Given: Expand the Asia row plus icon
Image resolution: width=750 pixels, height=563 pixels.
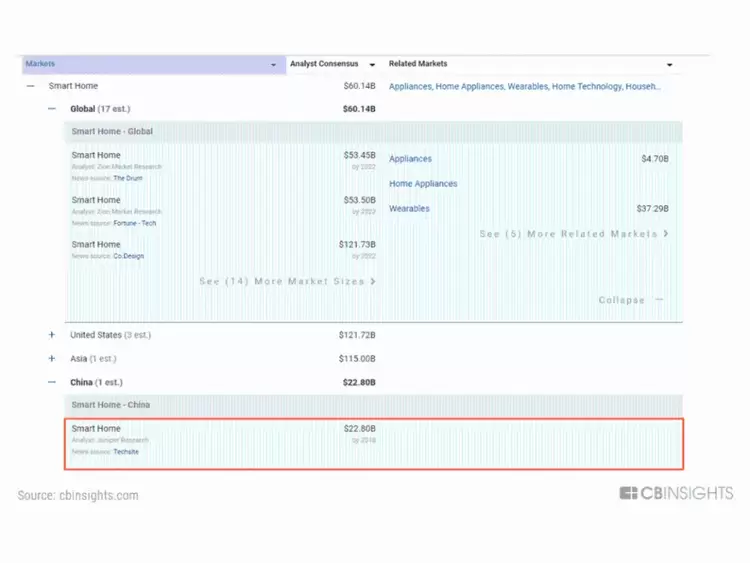Looking at the screenshot, I should pos(52,359).
